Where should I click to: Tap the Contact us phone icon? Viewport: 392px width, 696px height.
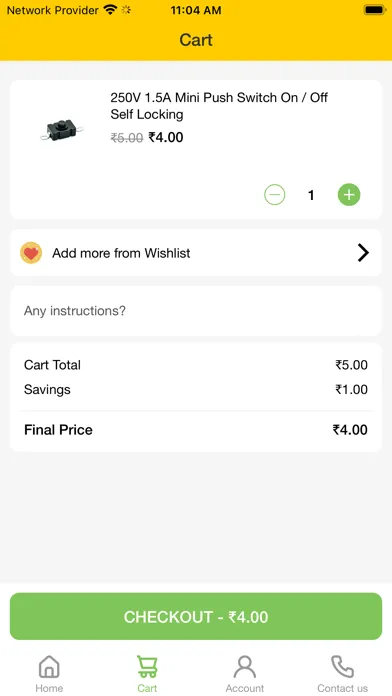(342, 667)
